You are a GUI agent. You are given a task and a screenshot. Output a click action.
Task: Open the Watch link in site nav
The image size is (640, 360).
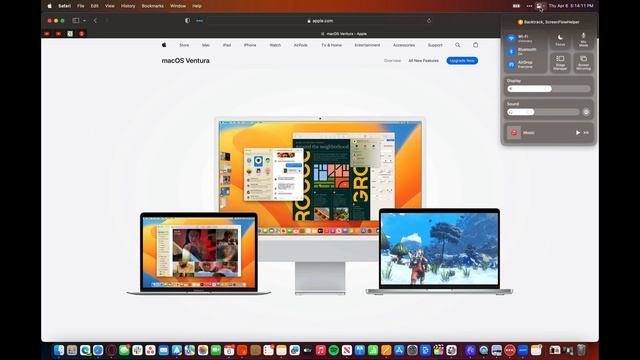pos(275,45)
